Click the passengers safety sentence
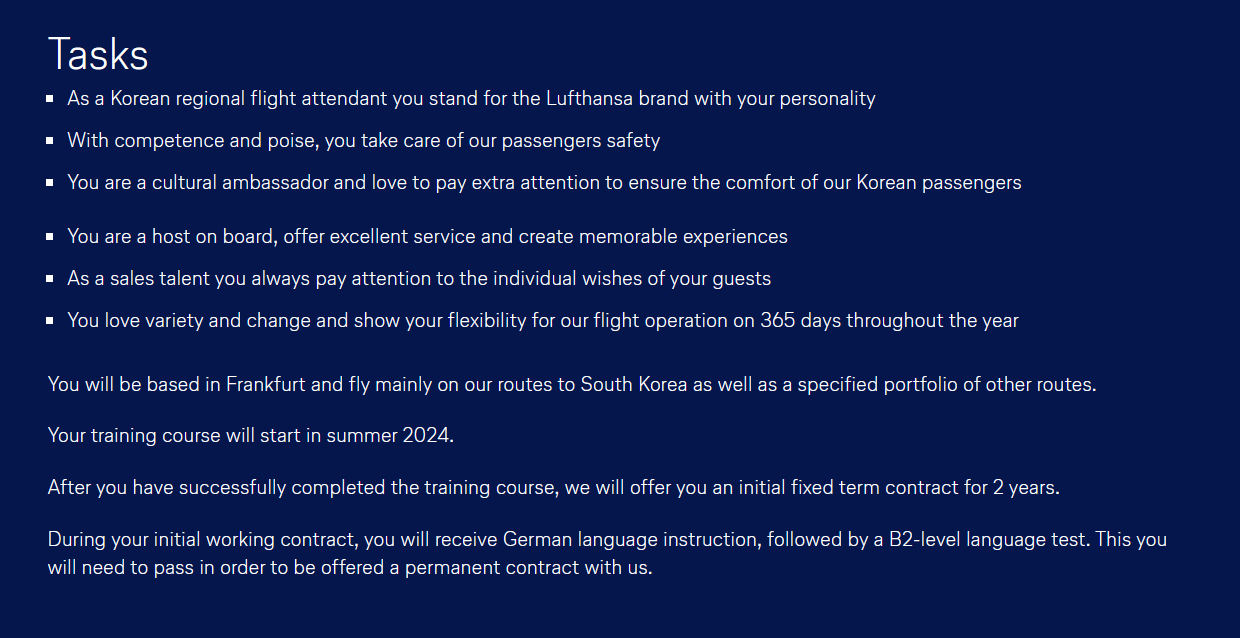 364,141
